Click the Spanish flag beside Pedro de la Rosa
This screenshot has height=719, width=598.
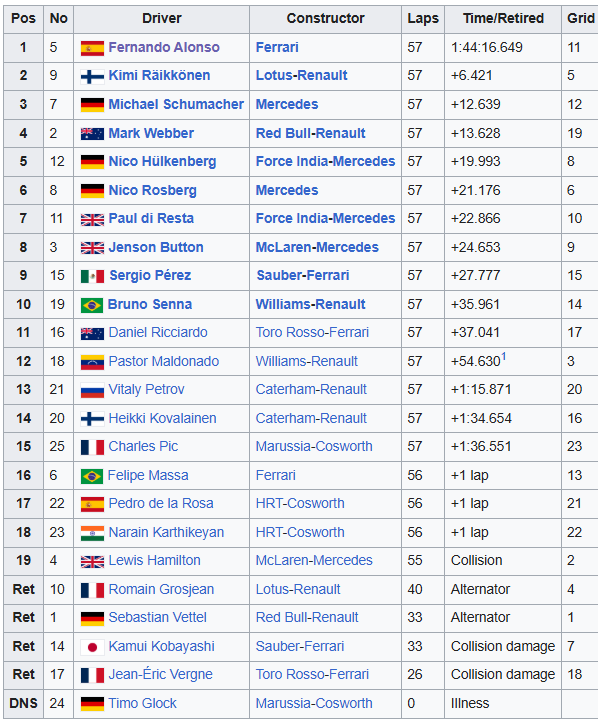(92, 504)
